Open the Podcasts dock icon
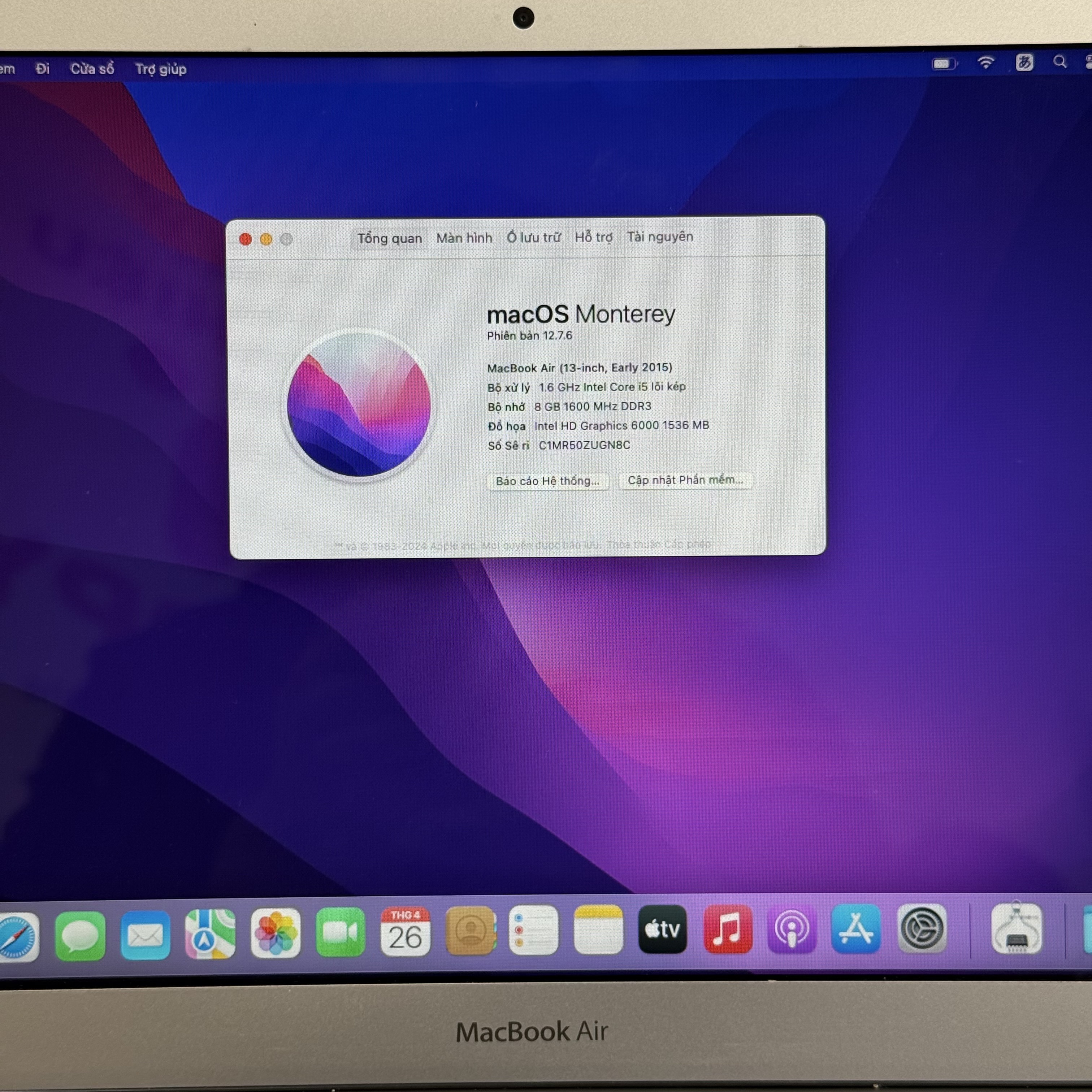This screenshot has width=1092, height=1092. click(x=791, y=929)
